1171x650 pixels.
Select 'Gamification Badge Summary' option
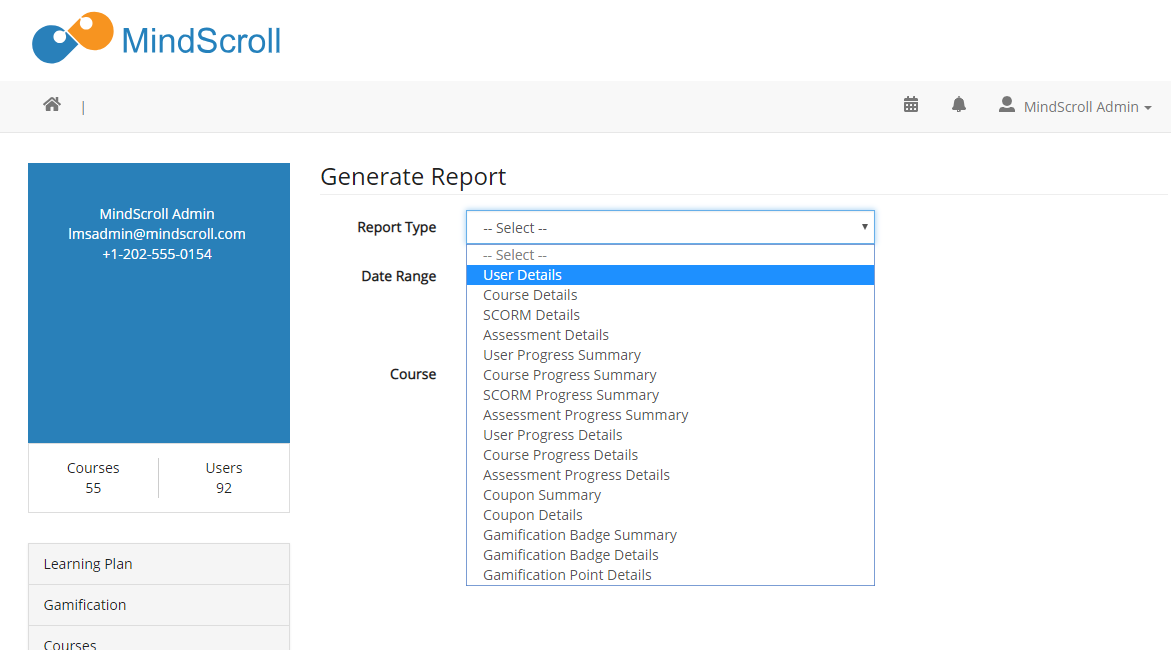click(670, 535)
